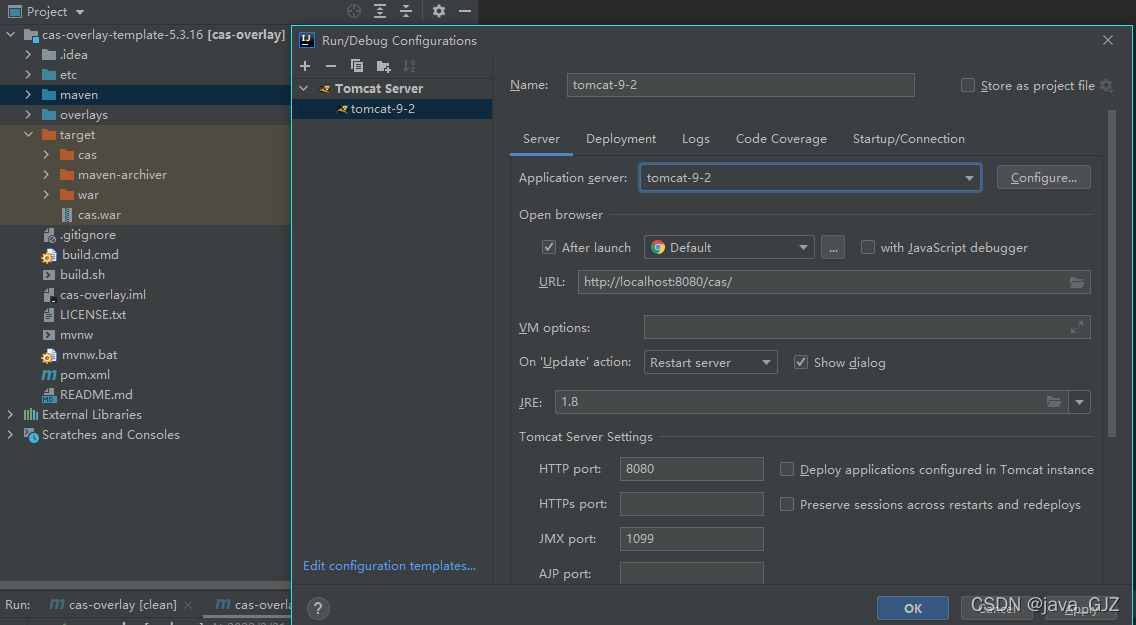Enable with JavaScript debugger checkbox
The width and height of the screenshot is (1136, 625).
point(867,247)
